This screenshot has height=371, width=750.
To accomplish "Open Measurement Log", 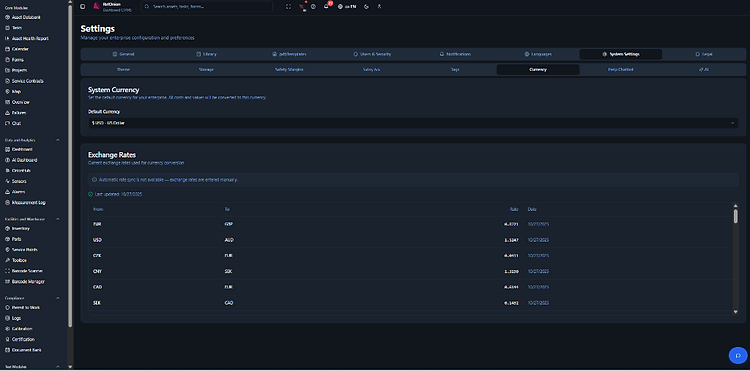I will 25,202.
